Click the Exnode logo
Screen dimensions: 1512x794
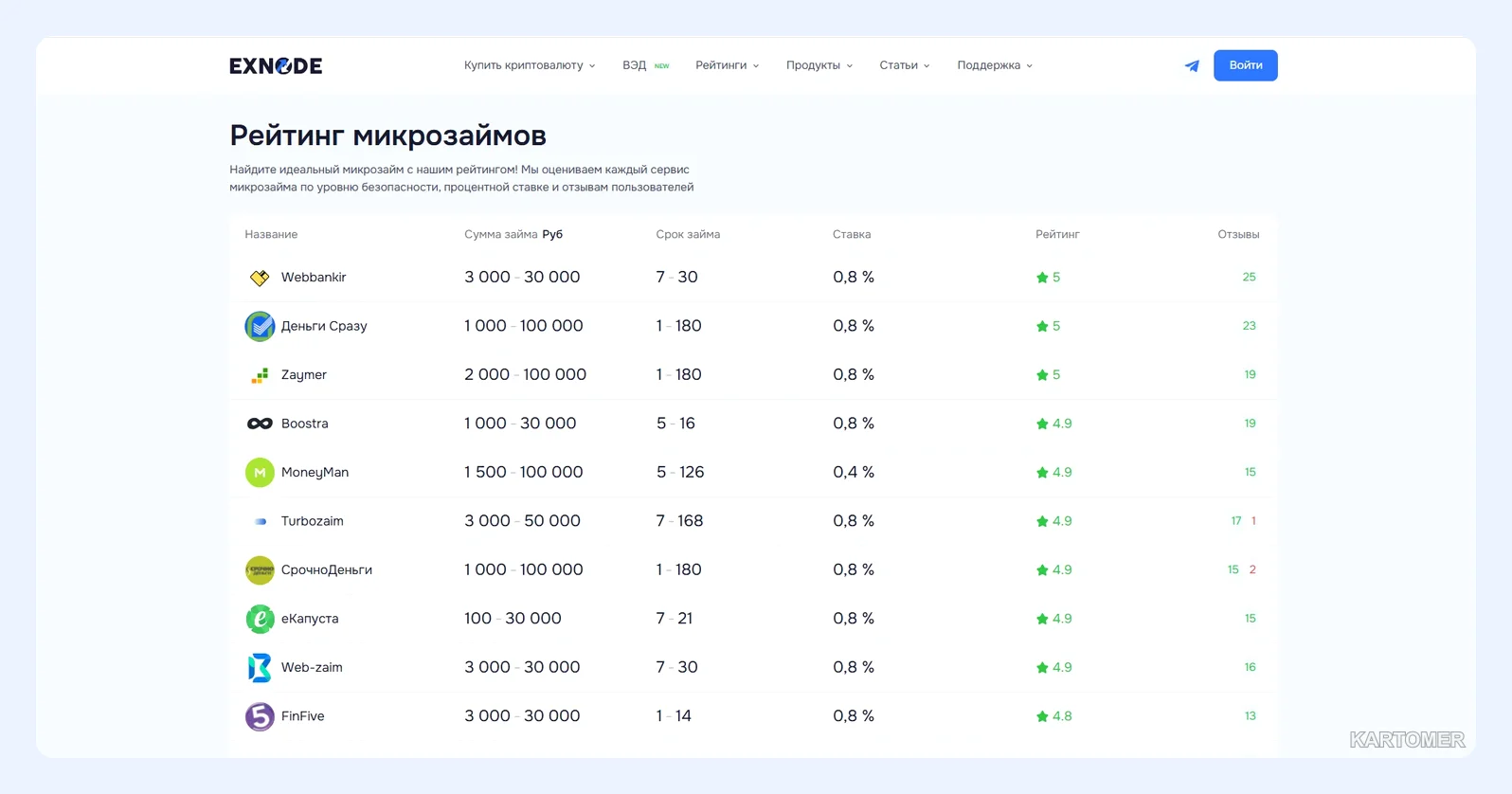tap(276, 65)
